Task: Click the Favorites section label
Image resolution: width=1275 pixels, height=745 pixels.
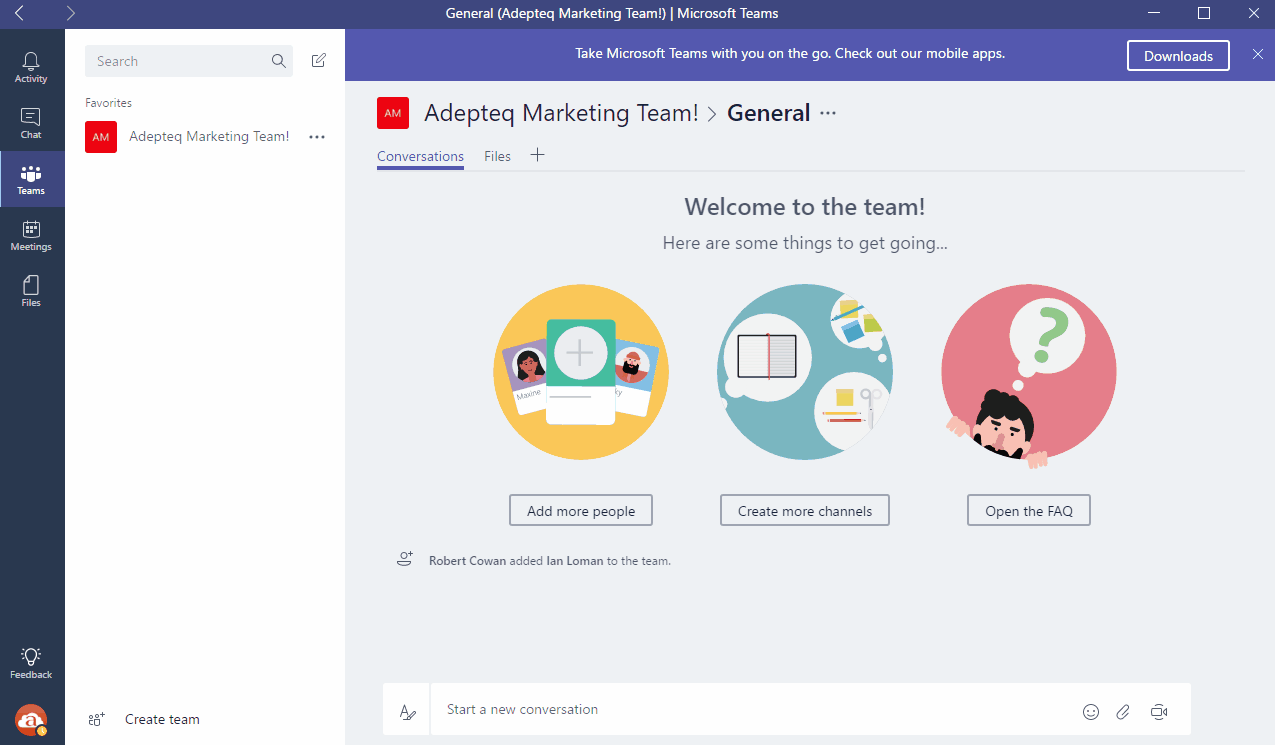Action: 108,103
